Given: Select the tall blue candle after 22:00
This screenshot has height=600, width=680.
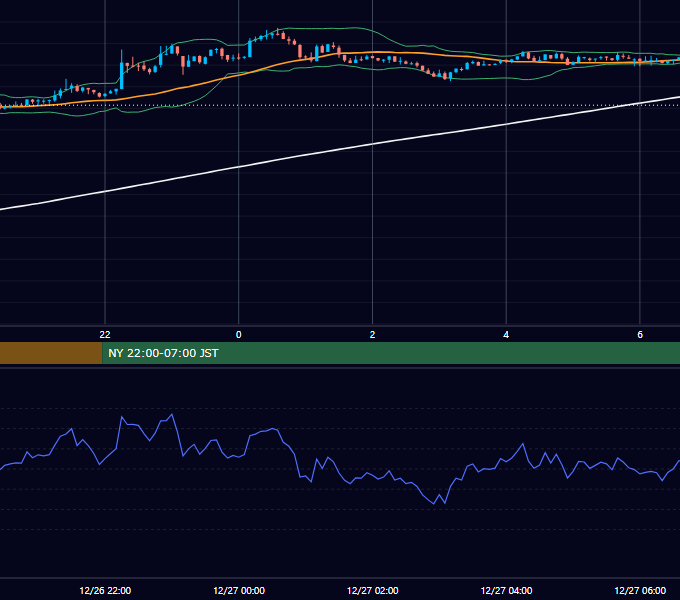Looking at the screenshot, I should (x=121, y=75).
